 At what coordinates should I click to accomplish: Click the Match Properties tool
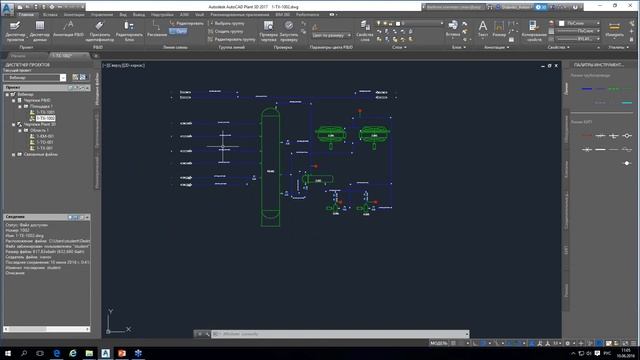click(533, 31)
